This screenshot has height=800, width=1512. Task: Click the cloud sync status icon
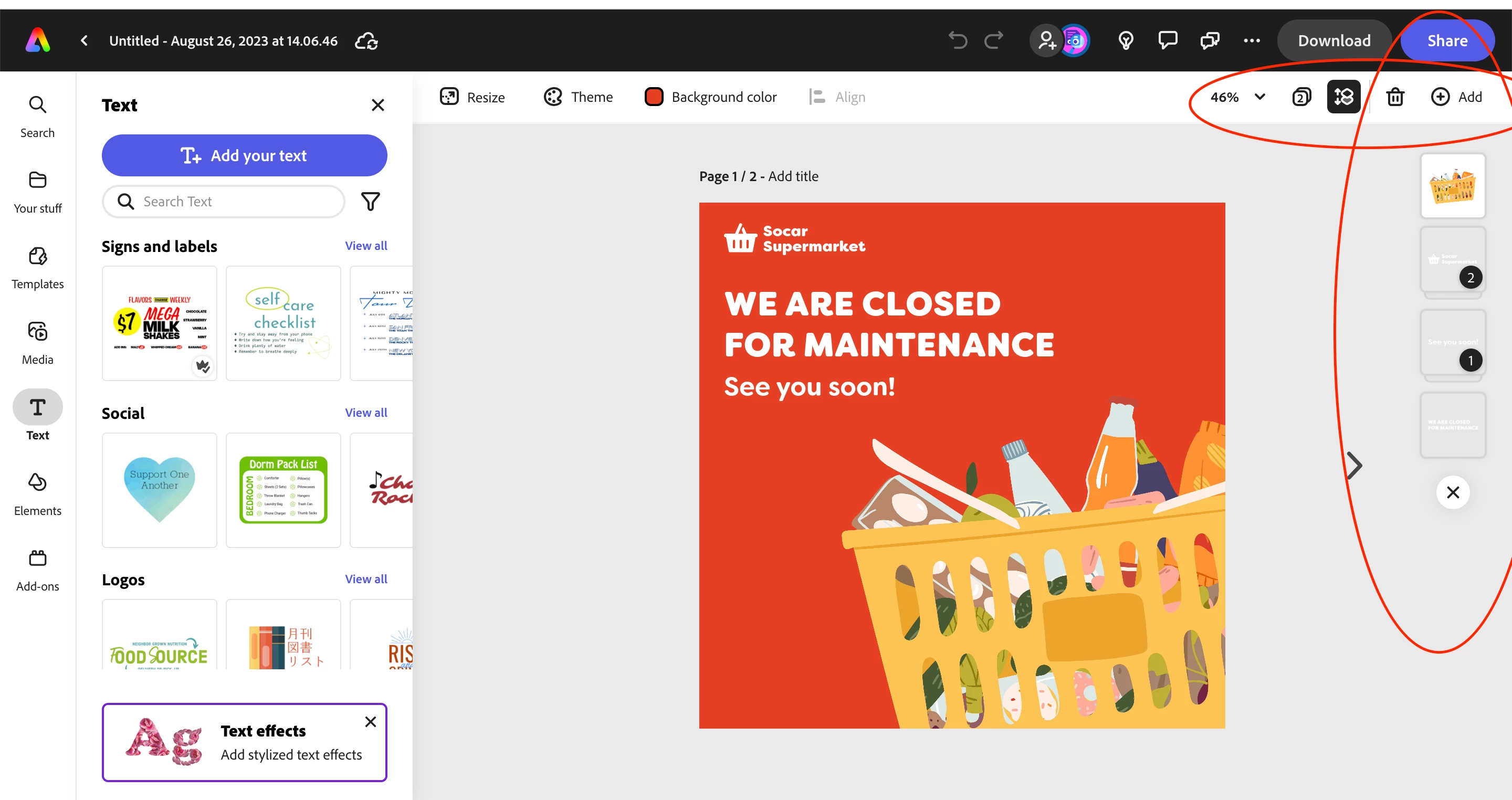(366, 41)
